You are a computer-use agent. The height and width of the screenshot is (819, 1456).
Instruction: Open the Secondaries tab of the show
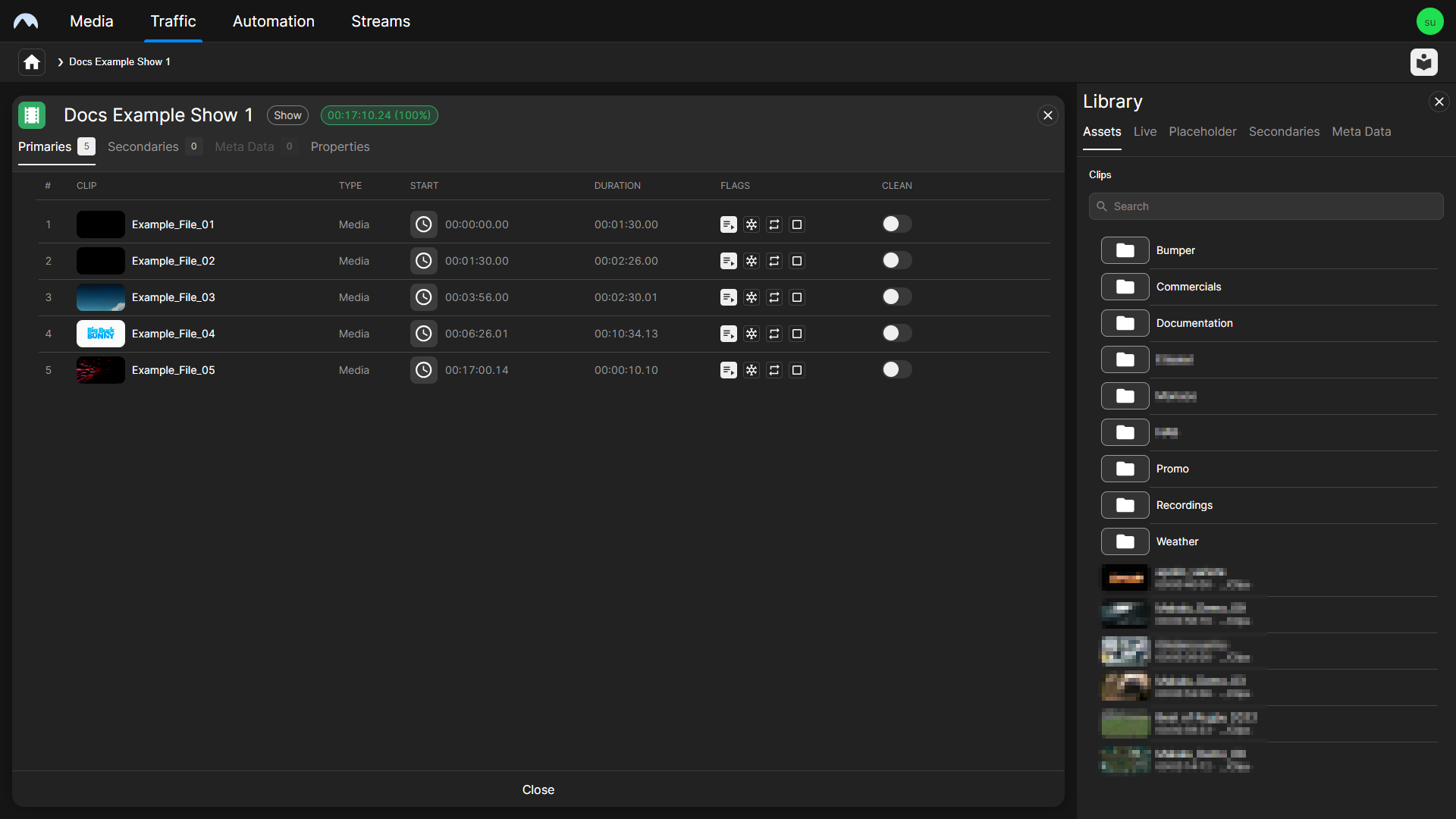pos(142,146)
